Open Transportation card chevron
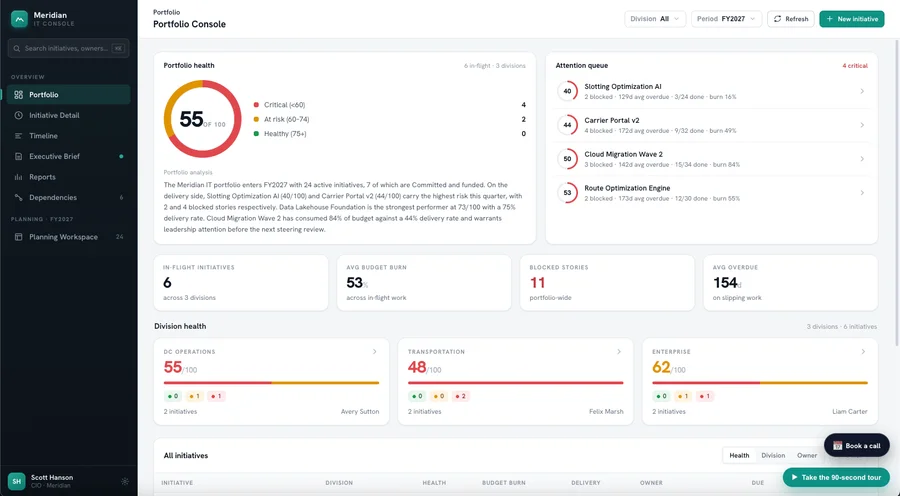Image resolution: width=900 pixels, height=496 pixels. pyautogui.click(x=619, y=351)
